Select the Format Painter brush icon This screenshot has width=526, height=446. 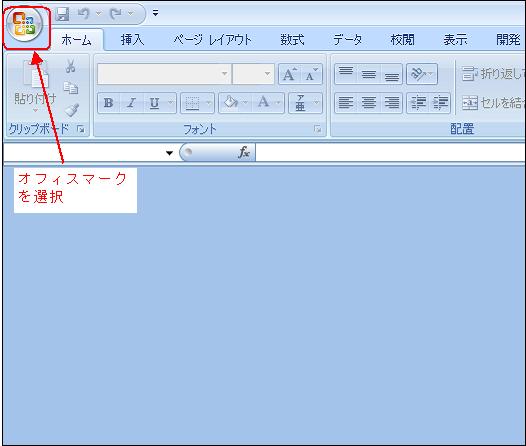(71, 110)
